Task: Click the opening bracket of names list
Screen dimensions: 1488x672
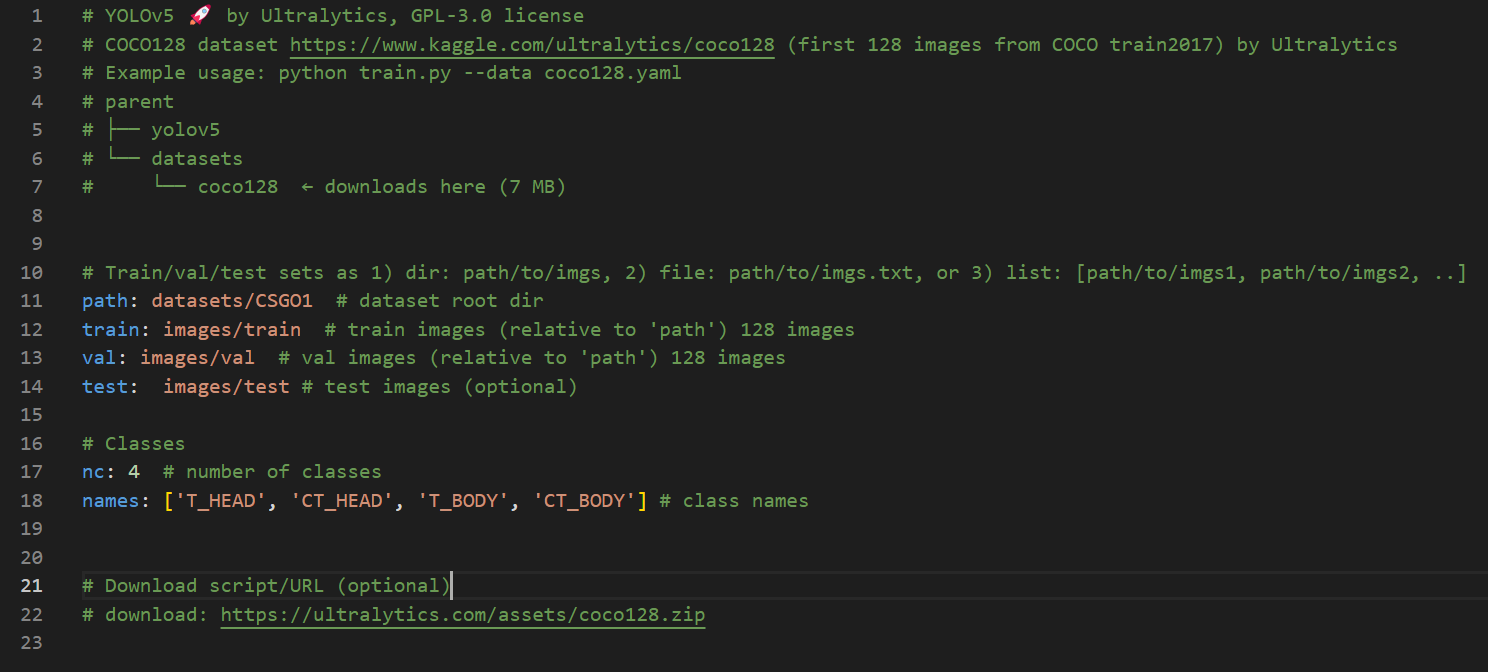Action: click(169, 500)
